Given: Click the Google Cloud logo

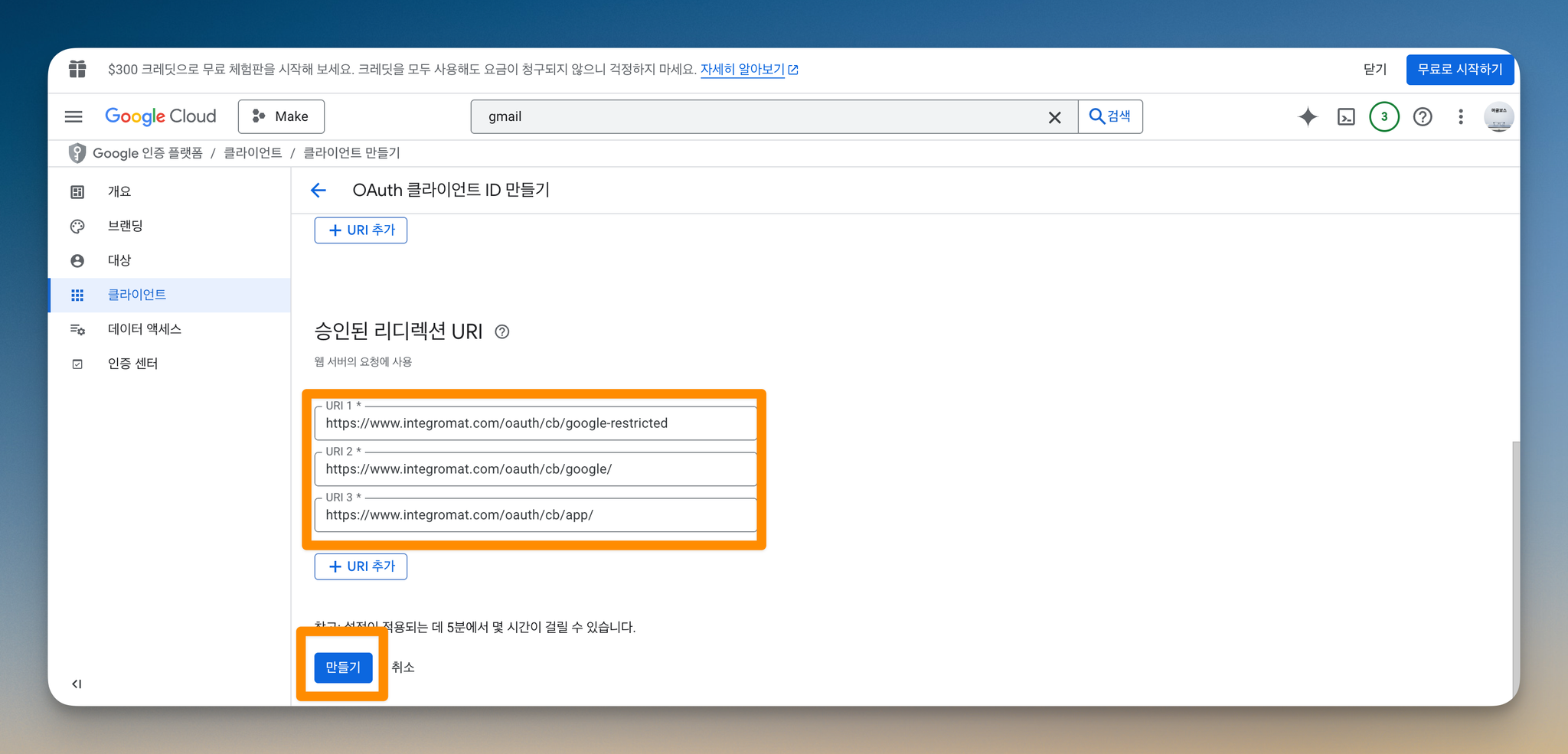Looking at the screenshot, I should [161, 116].
